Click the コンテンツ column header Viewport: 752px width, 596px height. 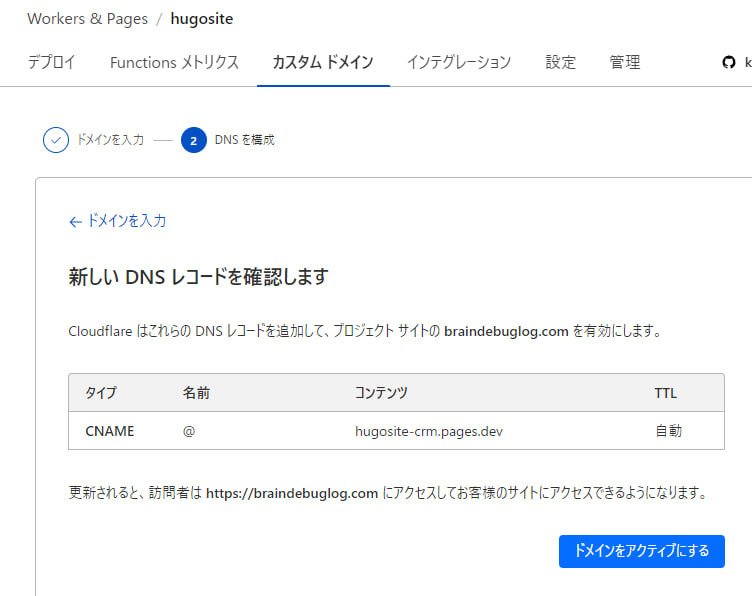381,393
